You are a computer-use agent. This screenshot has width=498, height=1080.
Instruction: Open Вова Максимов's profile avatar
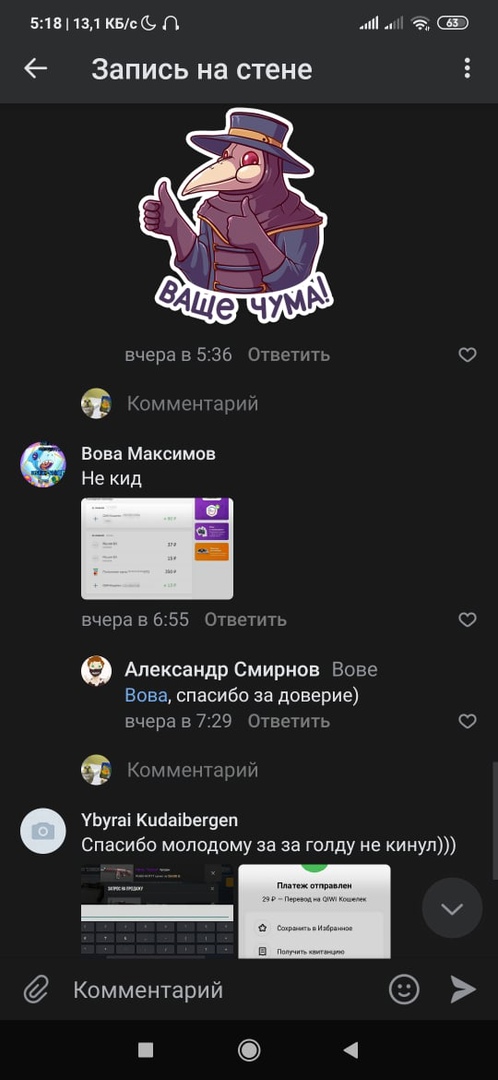pos(43,465)
